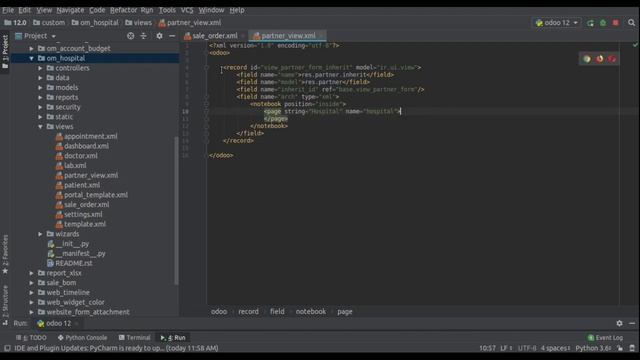
Task: Close the partner_view.xml editor tab
Action: click(x=321, y=36)
